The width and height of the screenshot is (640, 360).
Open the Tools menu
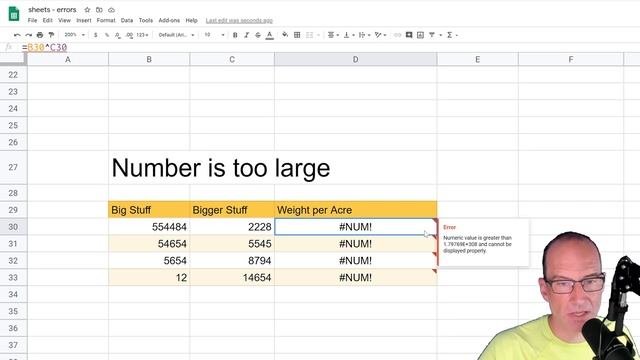pos(145,20)
